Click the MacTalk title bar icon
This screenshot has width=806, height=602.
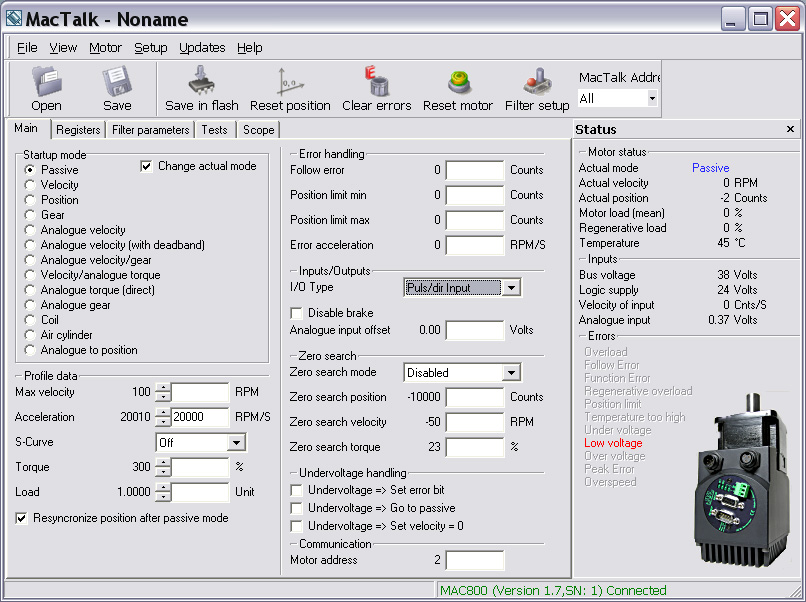point(14,19)
